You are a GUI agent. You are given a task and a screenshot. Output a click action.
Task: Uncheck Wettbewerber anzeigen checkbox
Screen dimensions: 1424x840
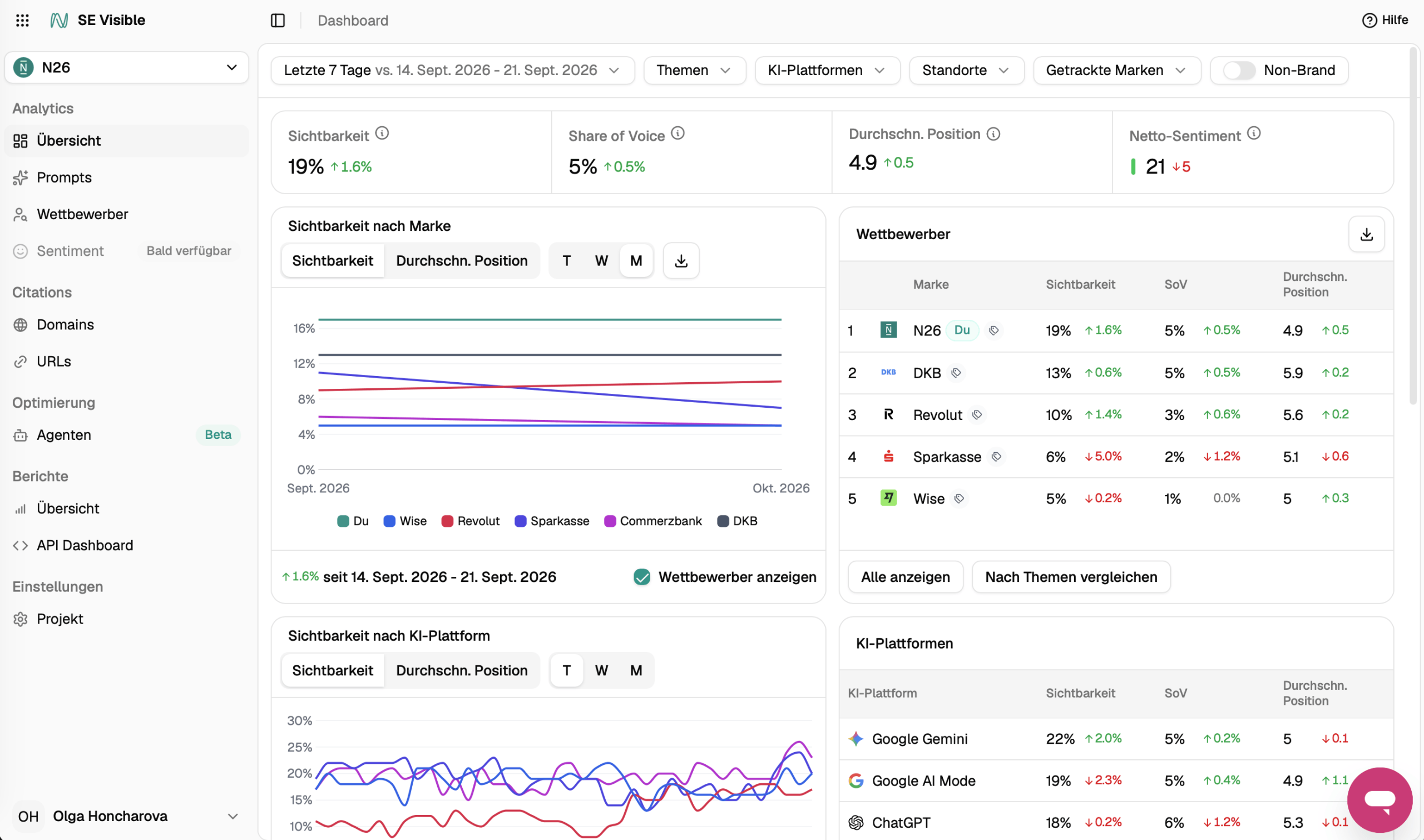(641, 577)
